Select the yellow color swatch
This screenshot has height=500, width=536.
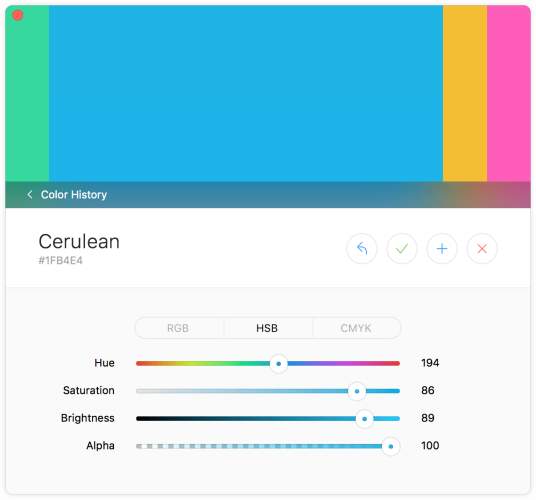point(465,93)
